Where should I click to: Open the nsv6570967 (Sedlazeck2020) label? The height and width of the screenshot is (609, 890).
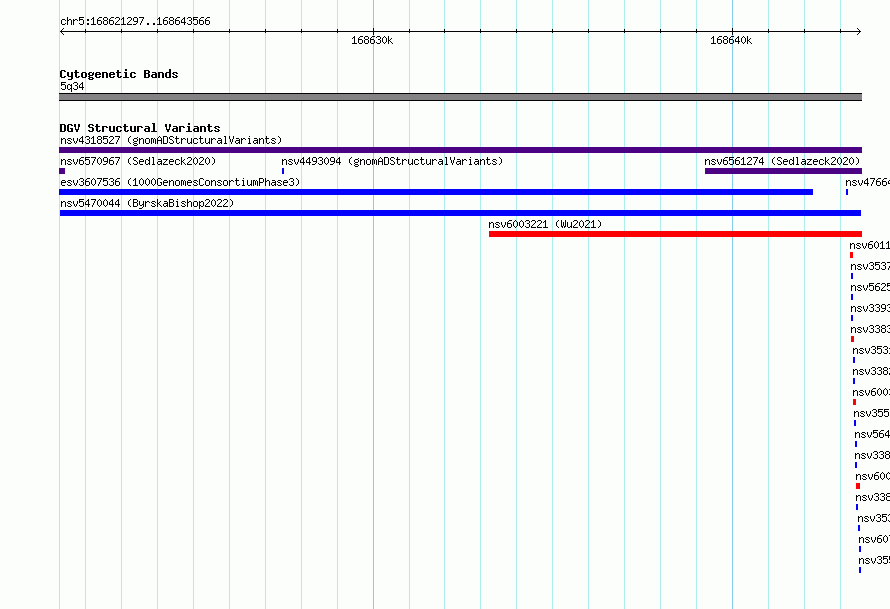138,161
